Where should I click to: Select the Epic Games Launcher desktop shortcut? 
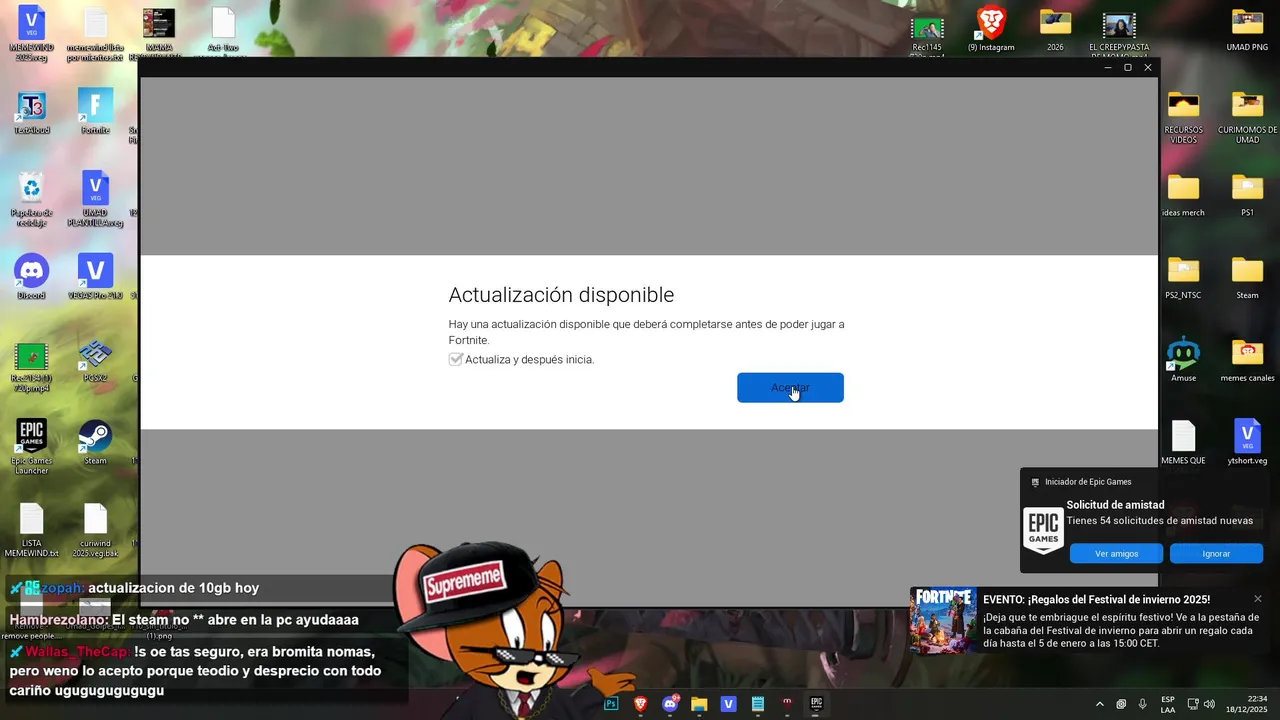point(31,446)
